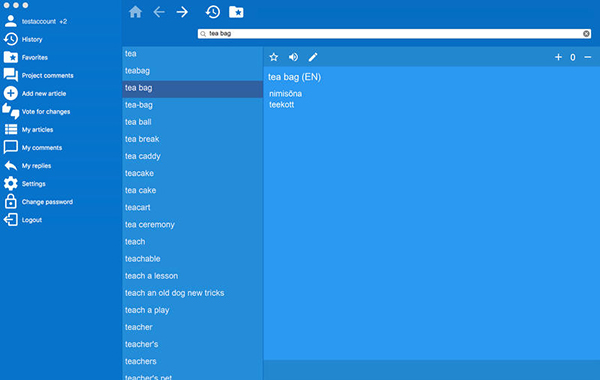Add tea bag to favorites with star icon
Screen dimensions: 600x380
click(x=274, y=57)
